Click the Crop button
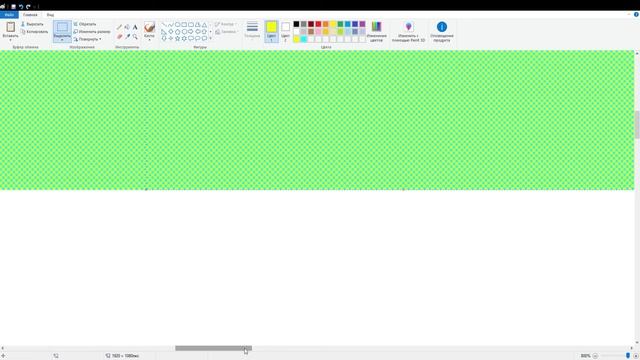 (x=85, y=24)
